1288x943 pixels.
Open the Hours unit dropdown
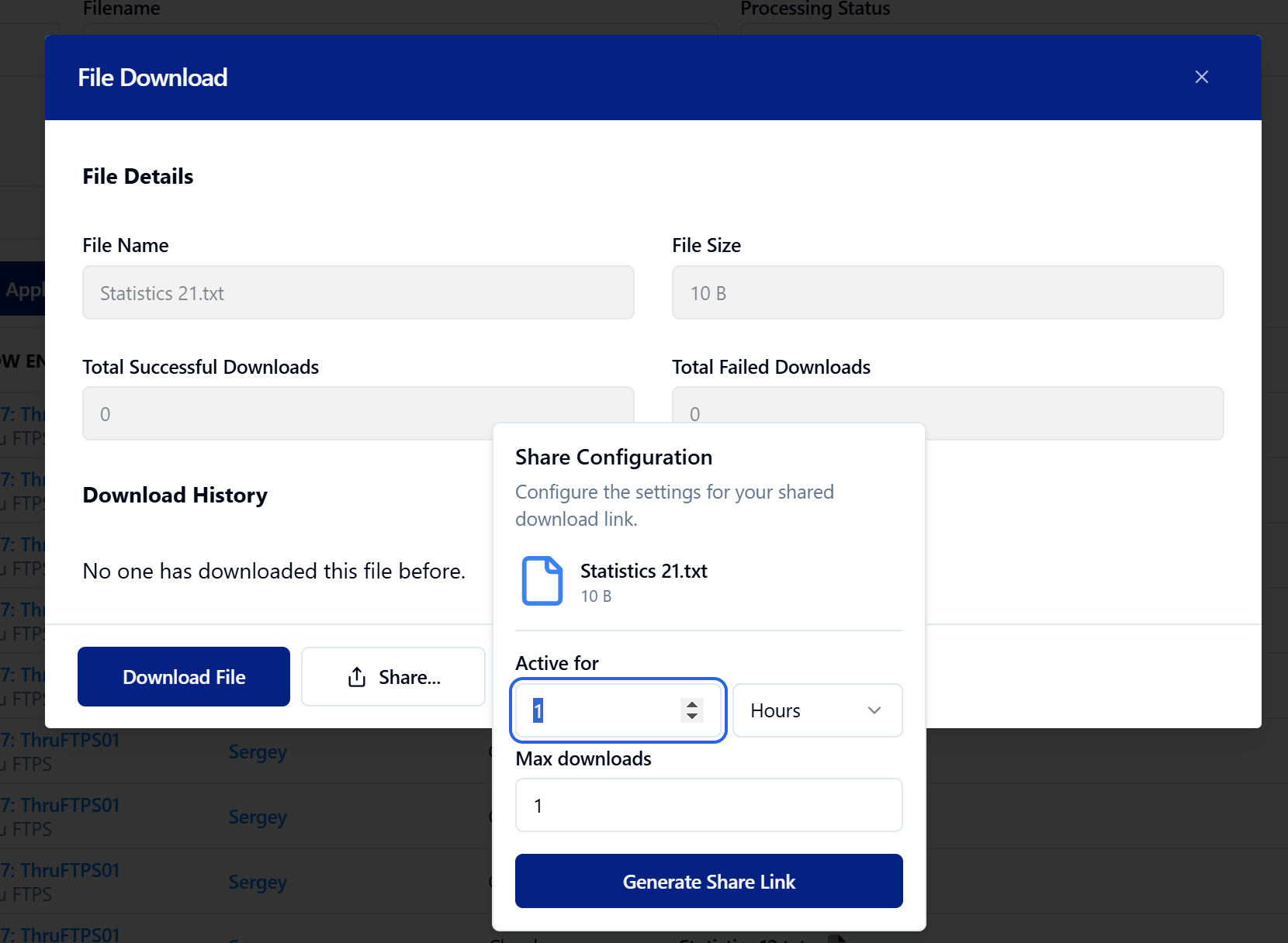817,710
